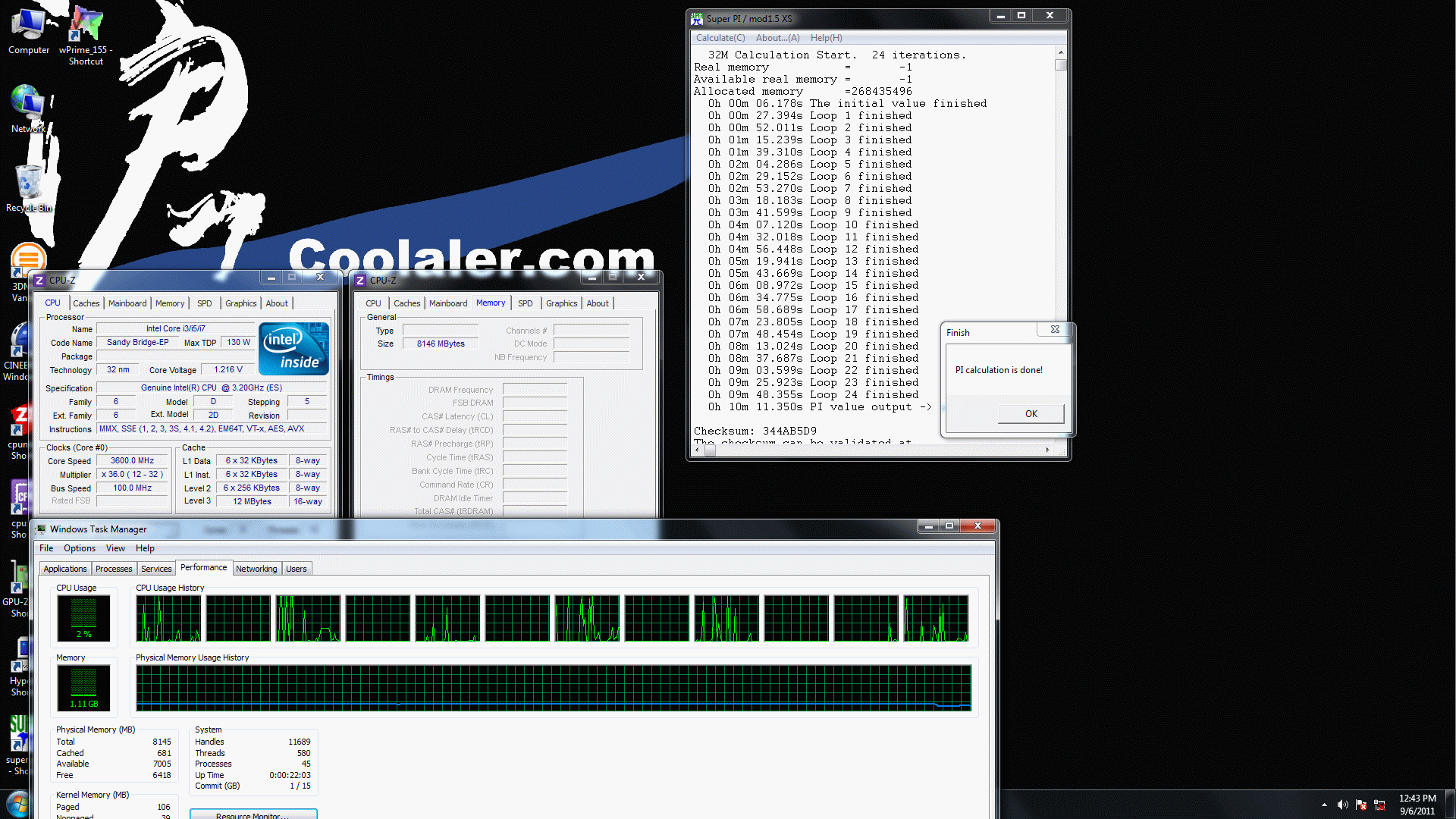Select the About tab in right CPU-Z
Image resolution: width=1456 pixels, height=819 pixels.
tap(598, 303)
